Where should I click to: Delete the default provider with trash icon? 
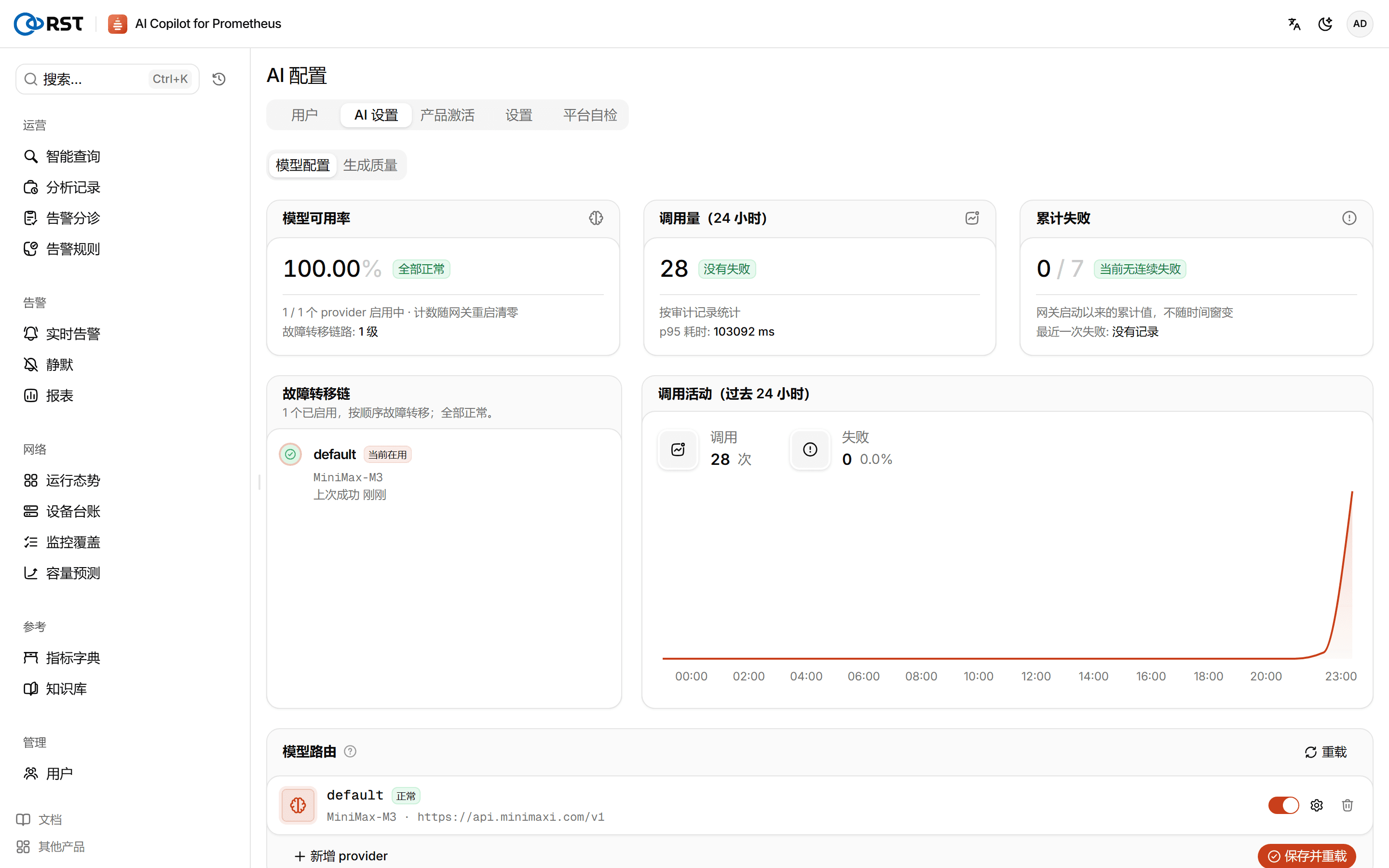[x=1348, y=805]
